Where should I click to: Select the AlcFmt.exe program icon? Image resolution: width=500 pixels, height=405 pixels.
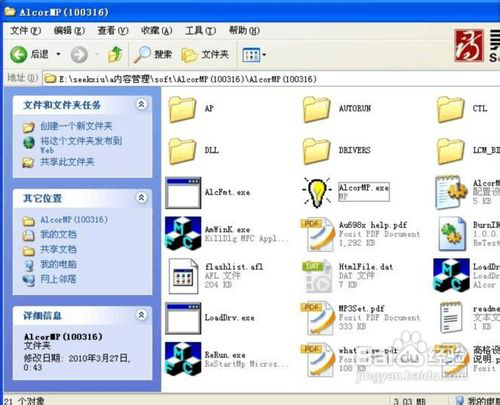point(183,193)
